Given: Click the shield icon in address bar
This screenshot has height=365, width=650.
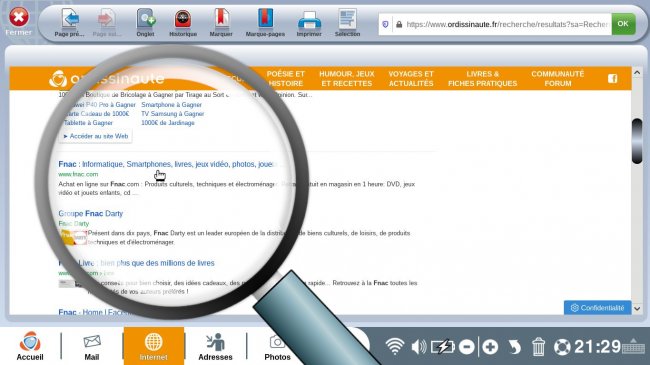Looking at the screenshot, I should point(385,24).
